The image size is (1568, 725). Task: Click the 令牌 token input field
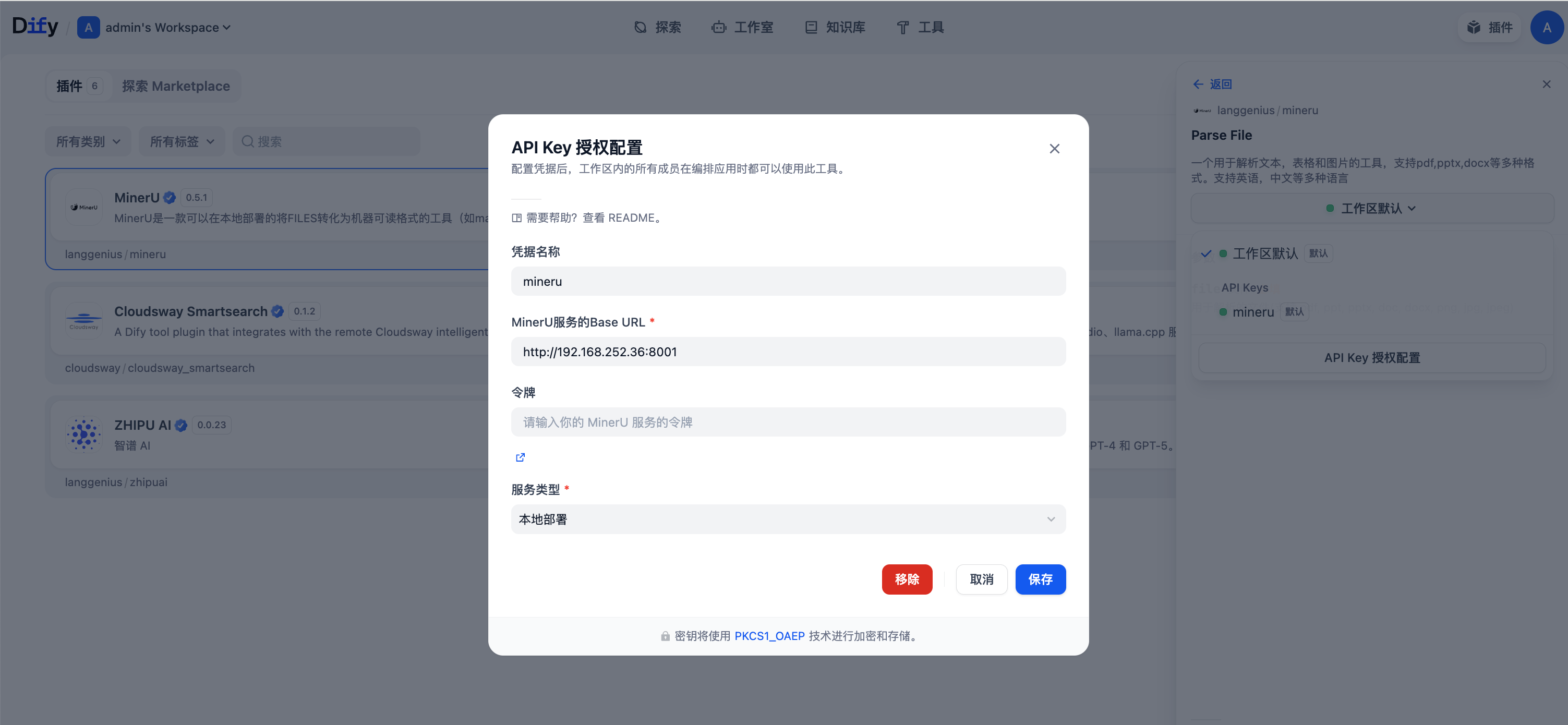click(x=788, y=422)
